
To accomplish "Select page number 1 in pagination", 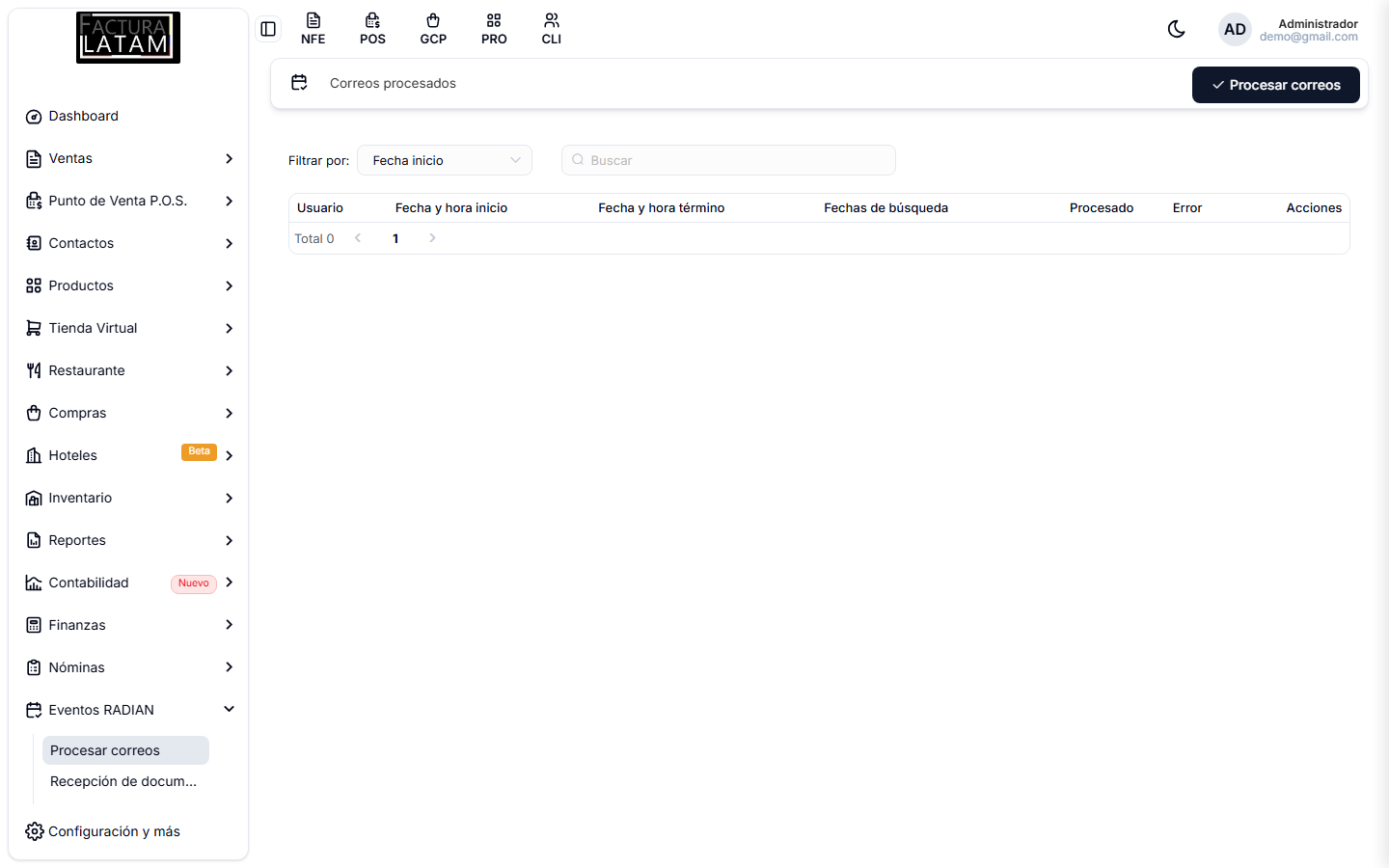I will [395, 238].
